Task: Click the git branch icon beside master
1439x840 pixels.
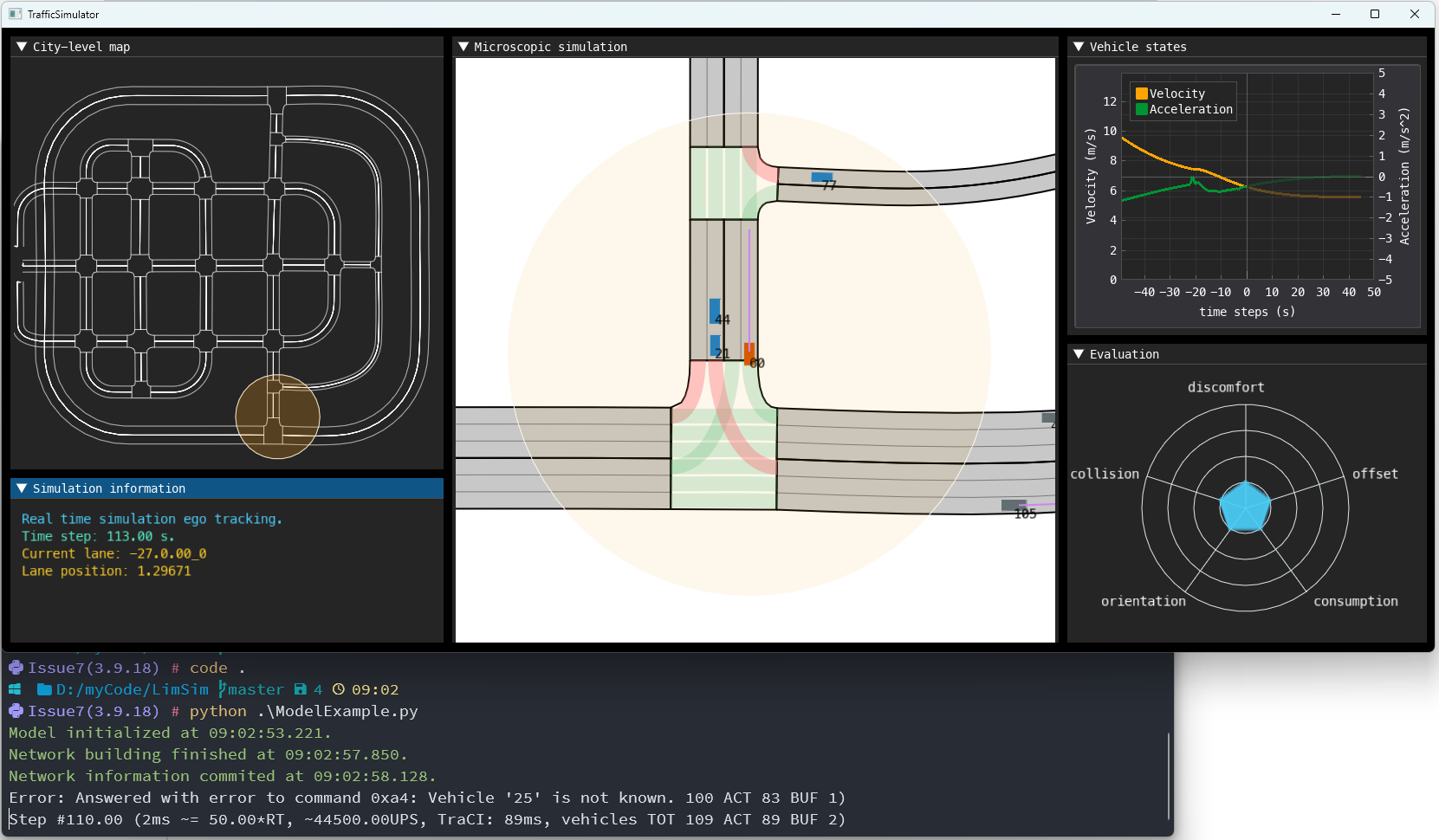Action: pos(223,688)
